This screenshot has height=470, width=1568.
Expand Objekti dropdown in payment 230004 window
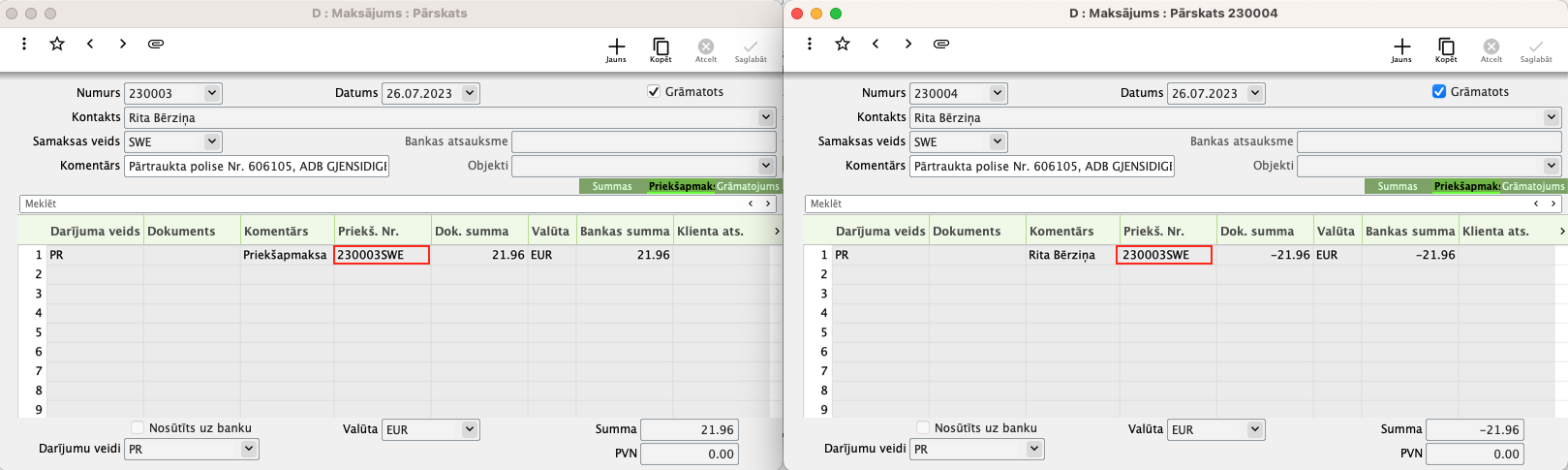(x=1552, y=166)
